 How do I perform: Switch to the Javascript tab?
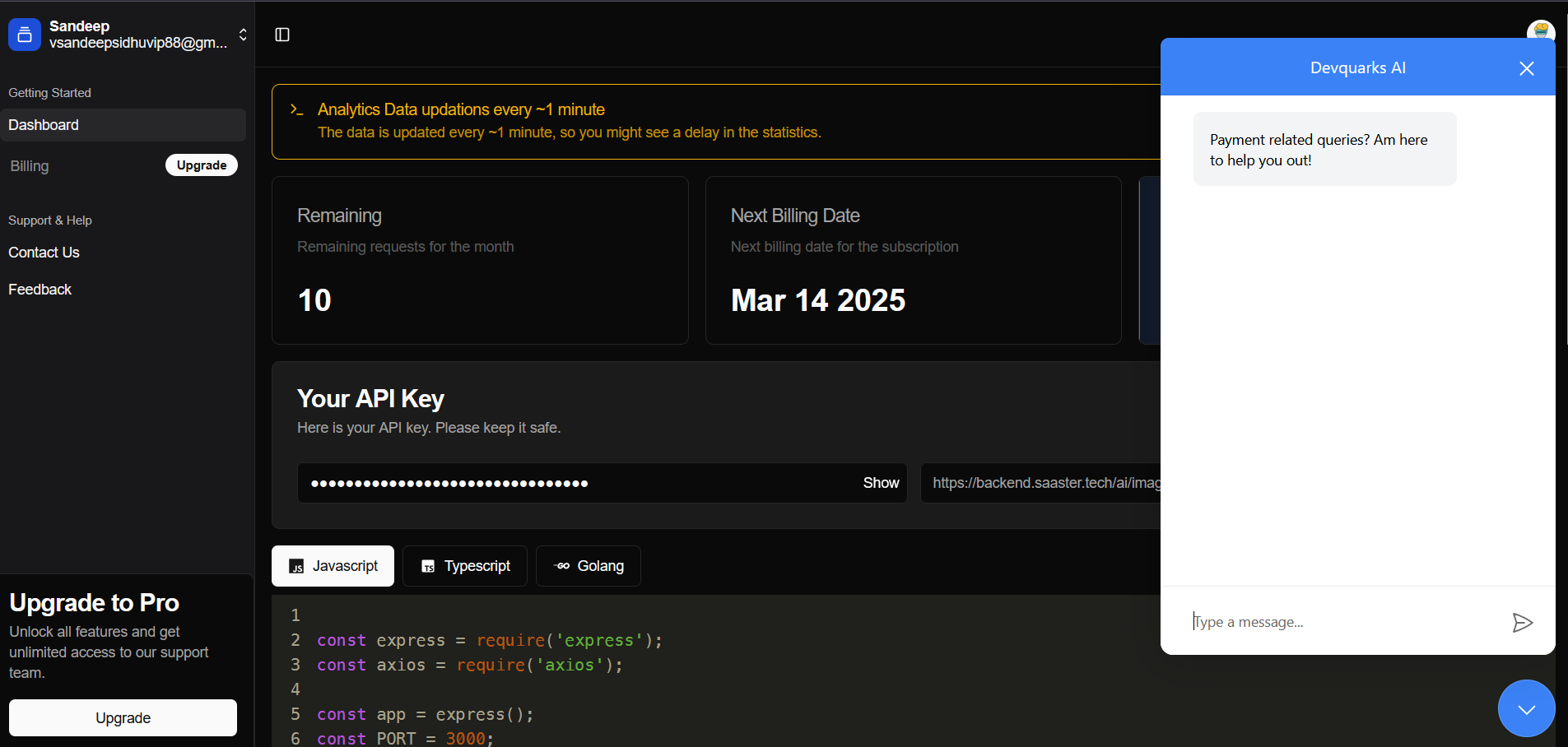(333, 566)
